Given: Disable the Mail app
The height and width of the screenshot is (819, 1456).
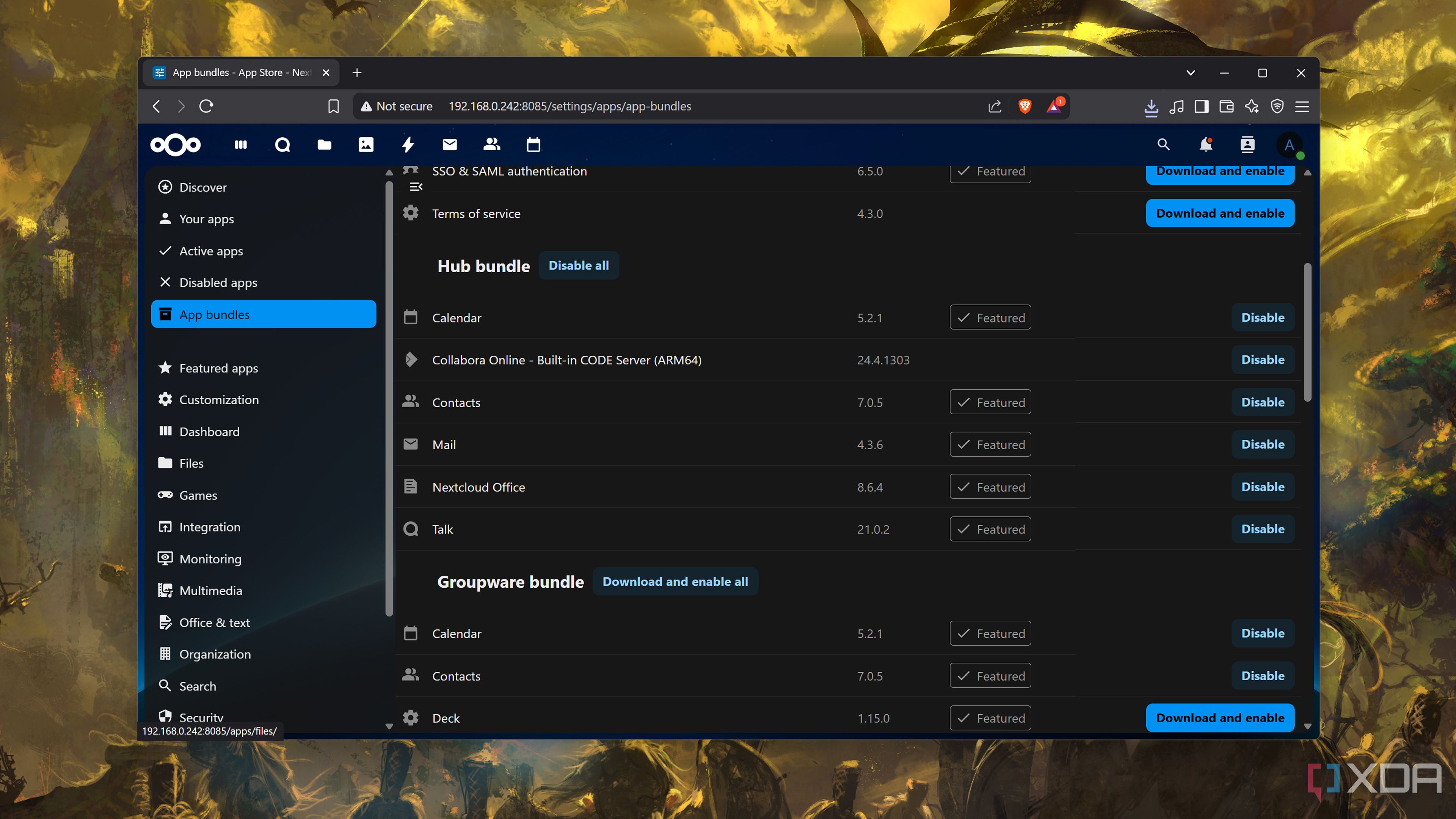Looking at the screenshot, I should pos(1263,444).
